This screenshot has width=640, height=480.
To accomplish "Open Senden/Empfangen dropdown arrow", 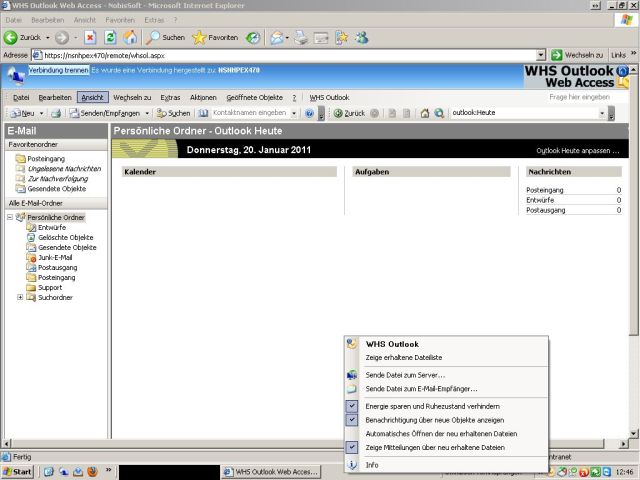I will tap(147, 113).
